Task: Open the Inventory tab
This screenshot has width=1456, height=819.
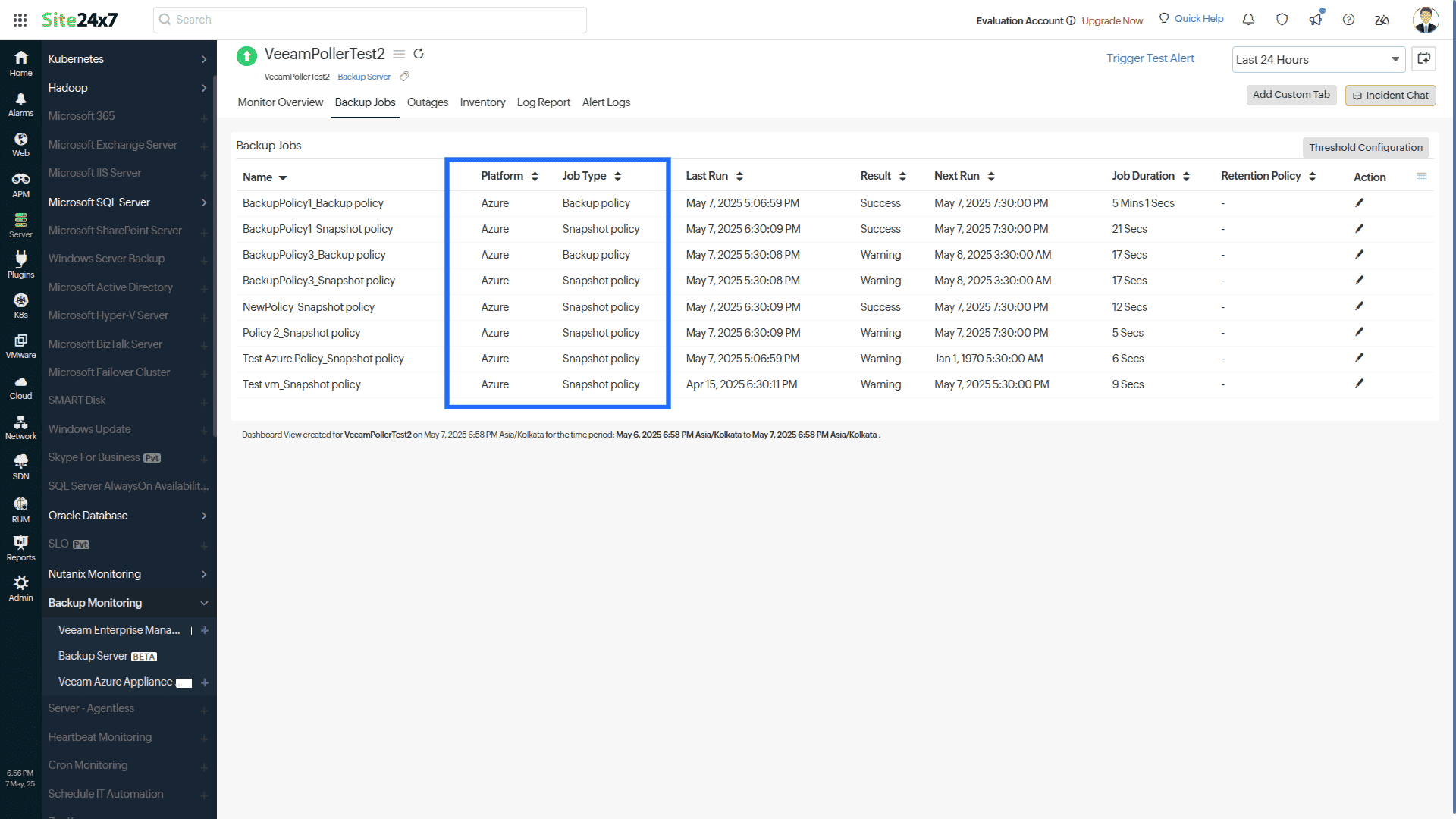Action: tap(482, 102)
